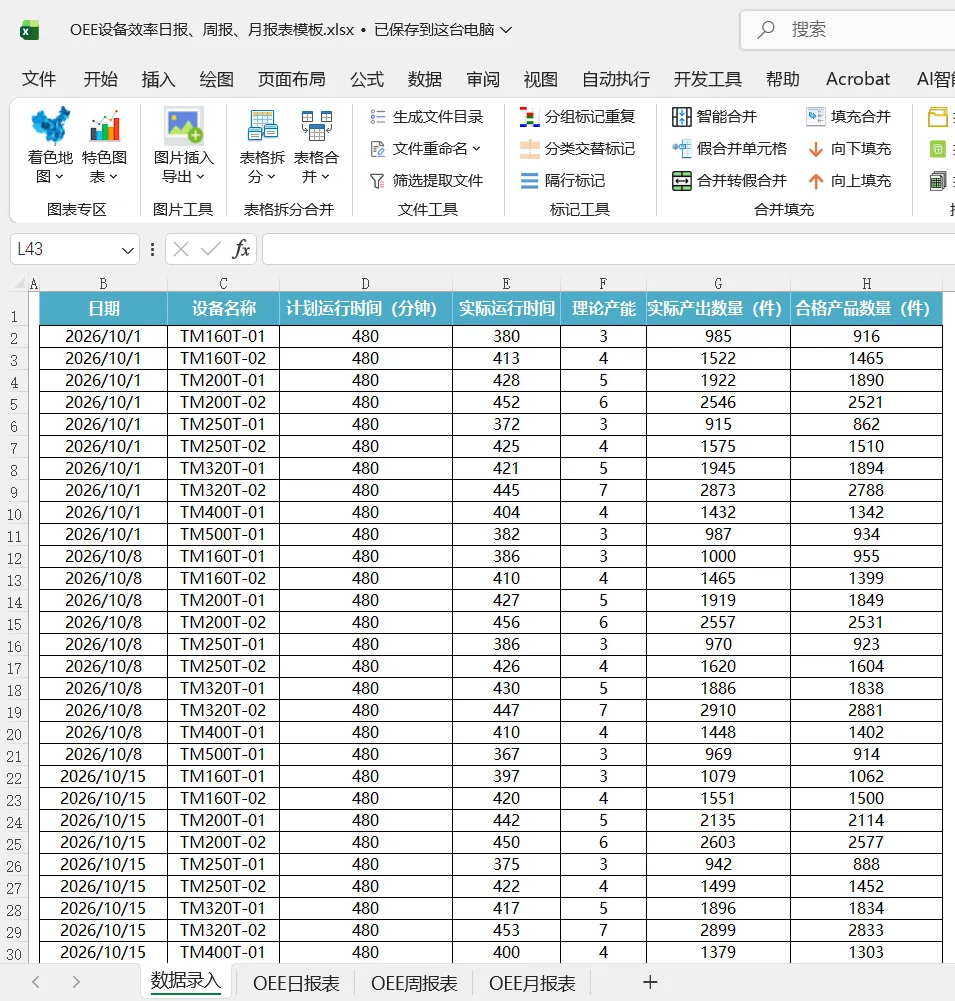Click the 理论产能 header cell
955x1001 pixels.
point(603,308)
